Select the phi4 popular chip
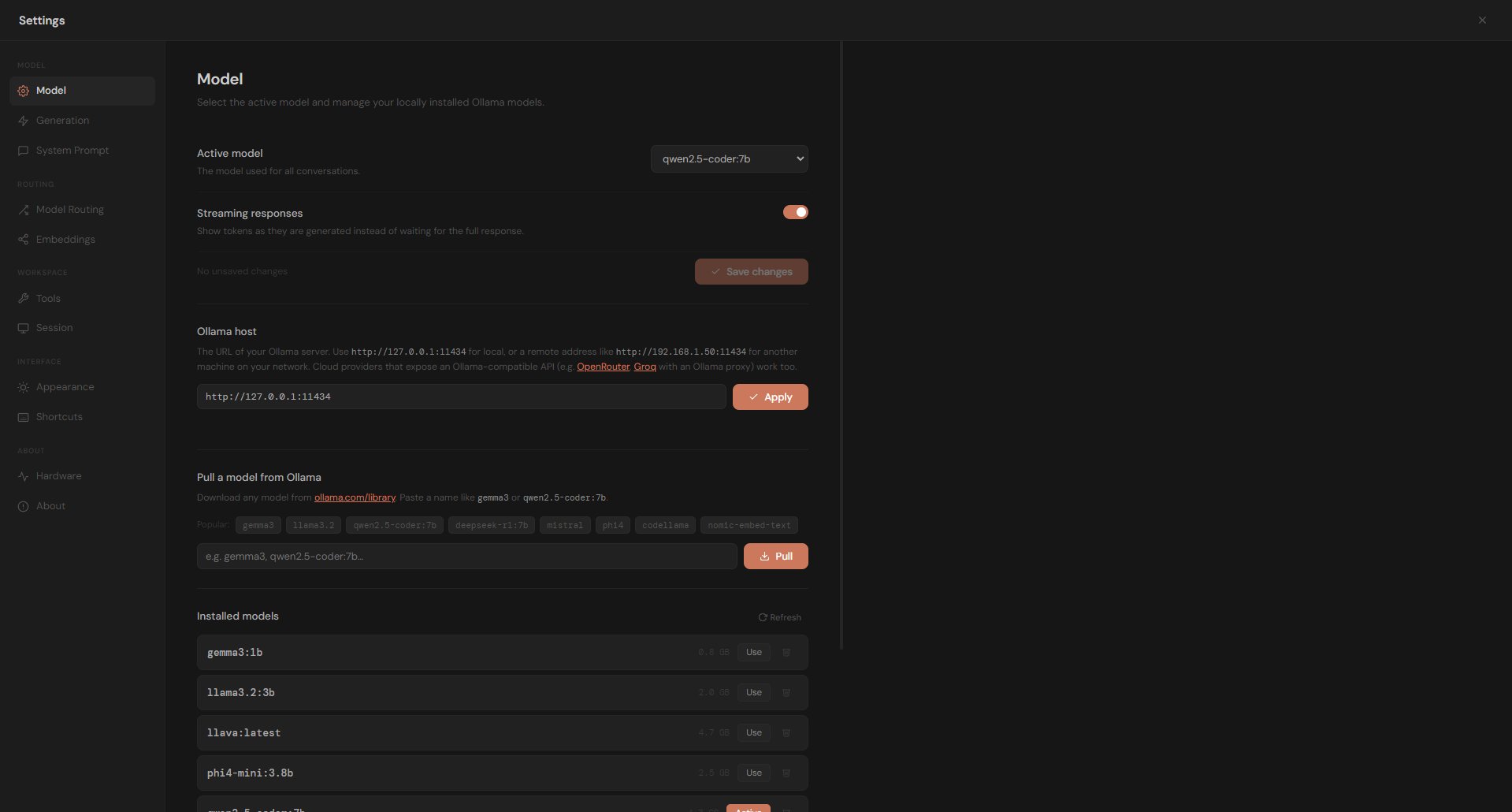Viewport: 1512px width, 812px height. tap(613, 525)
